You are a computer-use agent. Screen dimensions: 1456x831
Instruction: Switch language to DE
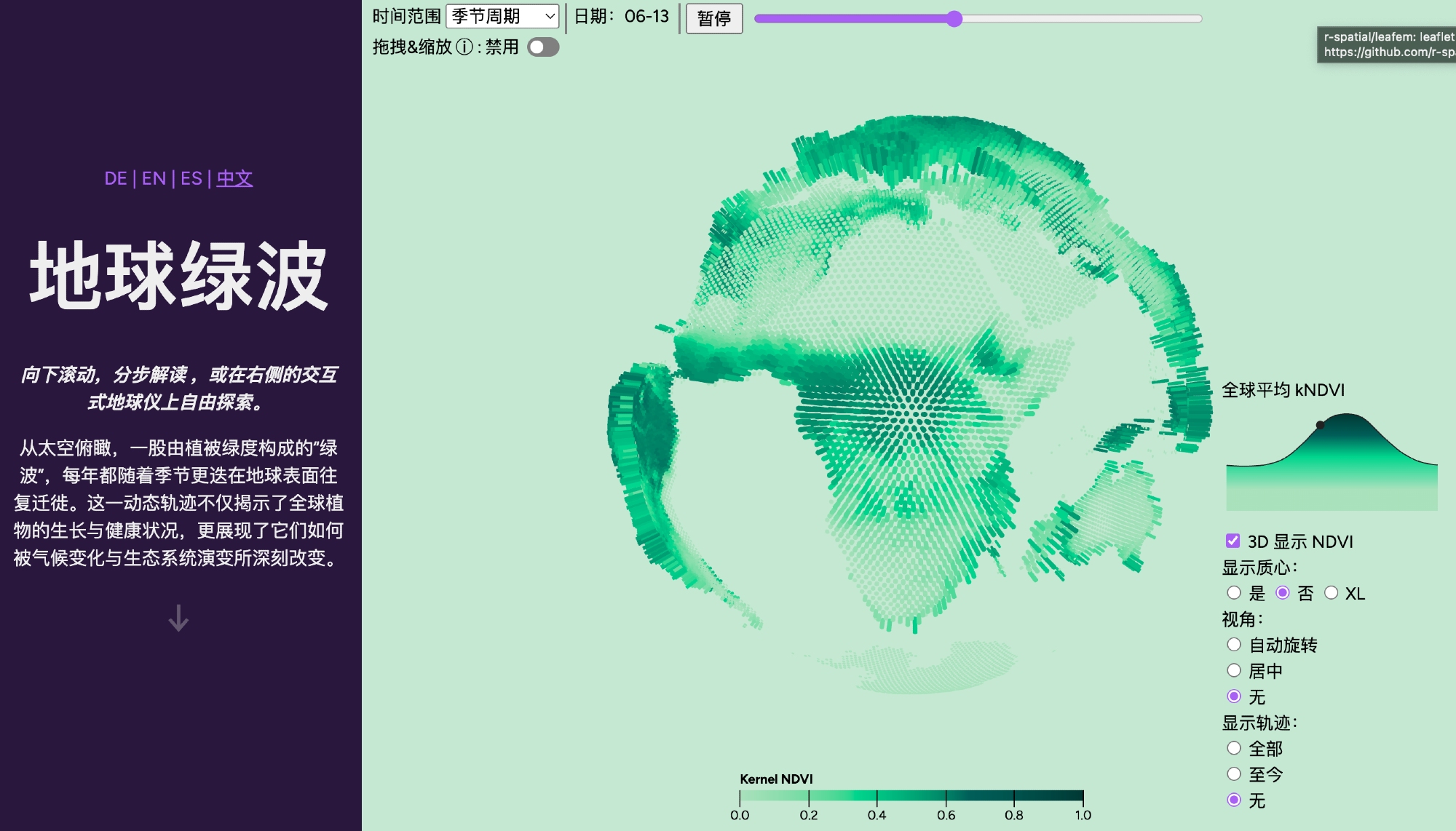tap(116, 178)
